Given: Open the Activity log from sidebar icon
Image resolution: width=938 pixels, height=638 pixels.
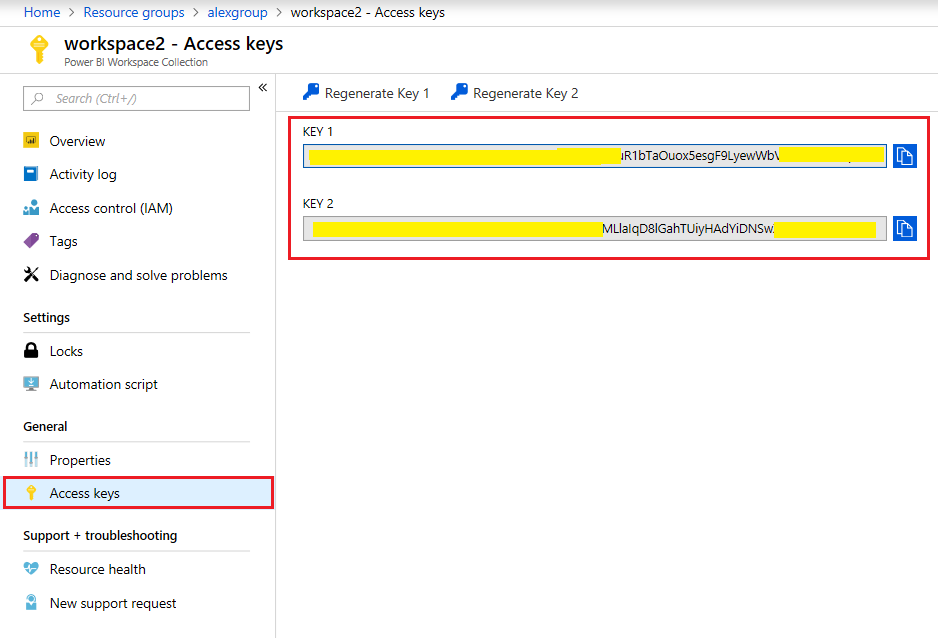Looking at the screenshot, I should coord(30,174).
